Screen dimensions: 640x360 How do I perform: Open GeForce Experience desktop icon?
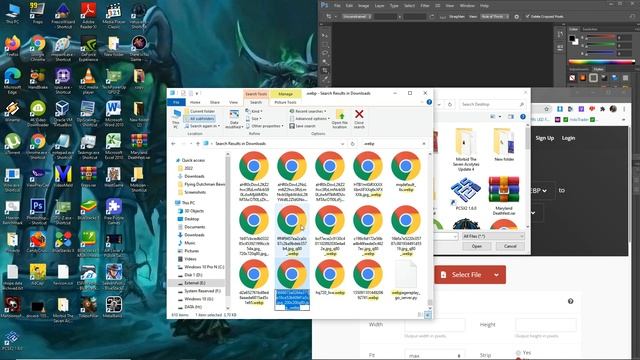coord(88,48)
